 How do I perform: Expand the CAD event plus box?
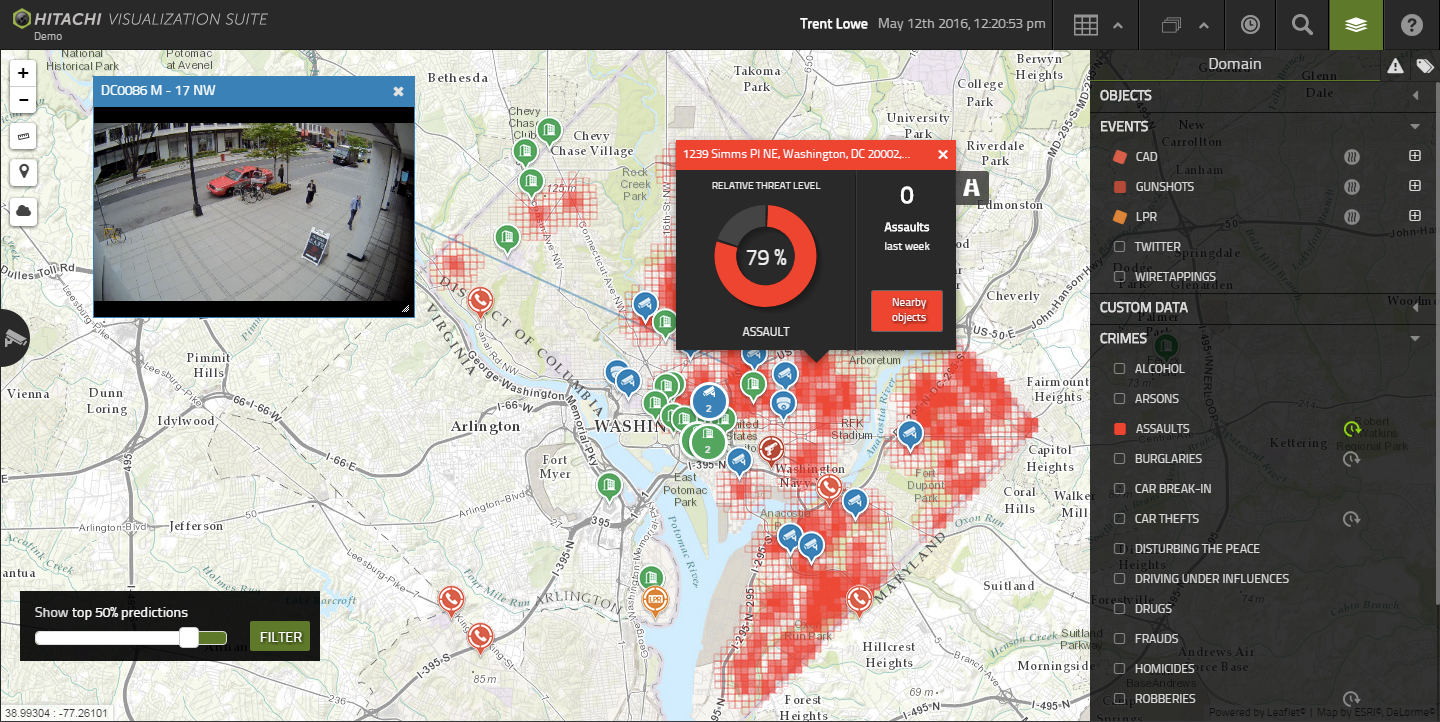click(x=1415, y=157)
